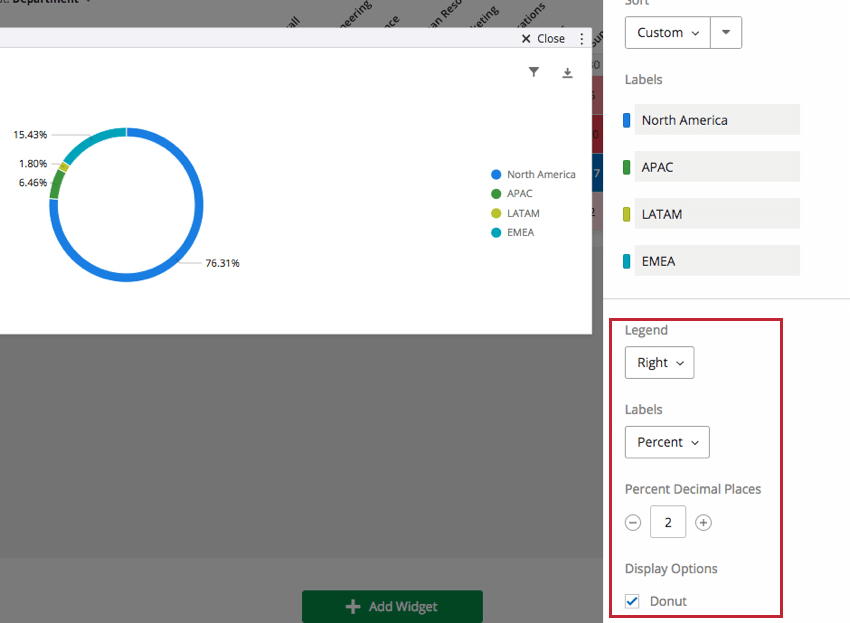Open the three-dot chart options menu

click(581, 38)
